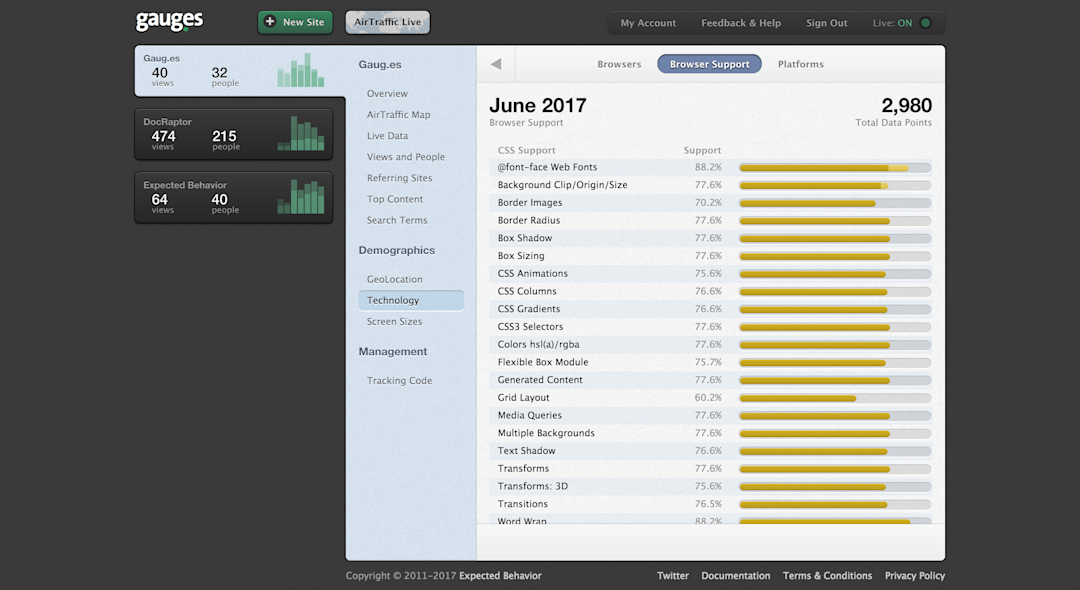
Task: Open the Gaug.es bar chart thumbnail
Action: coord(300,70)
